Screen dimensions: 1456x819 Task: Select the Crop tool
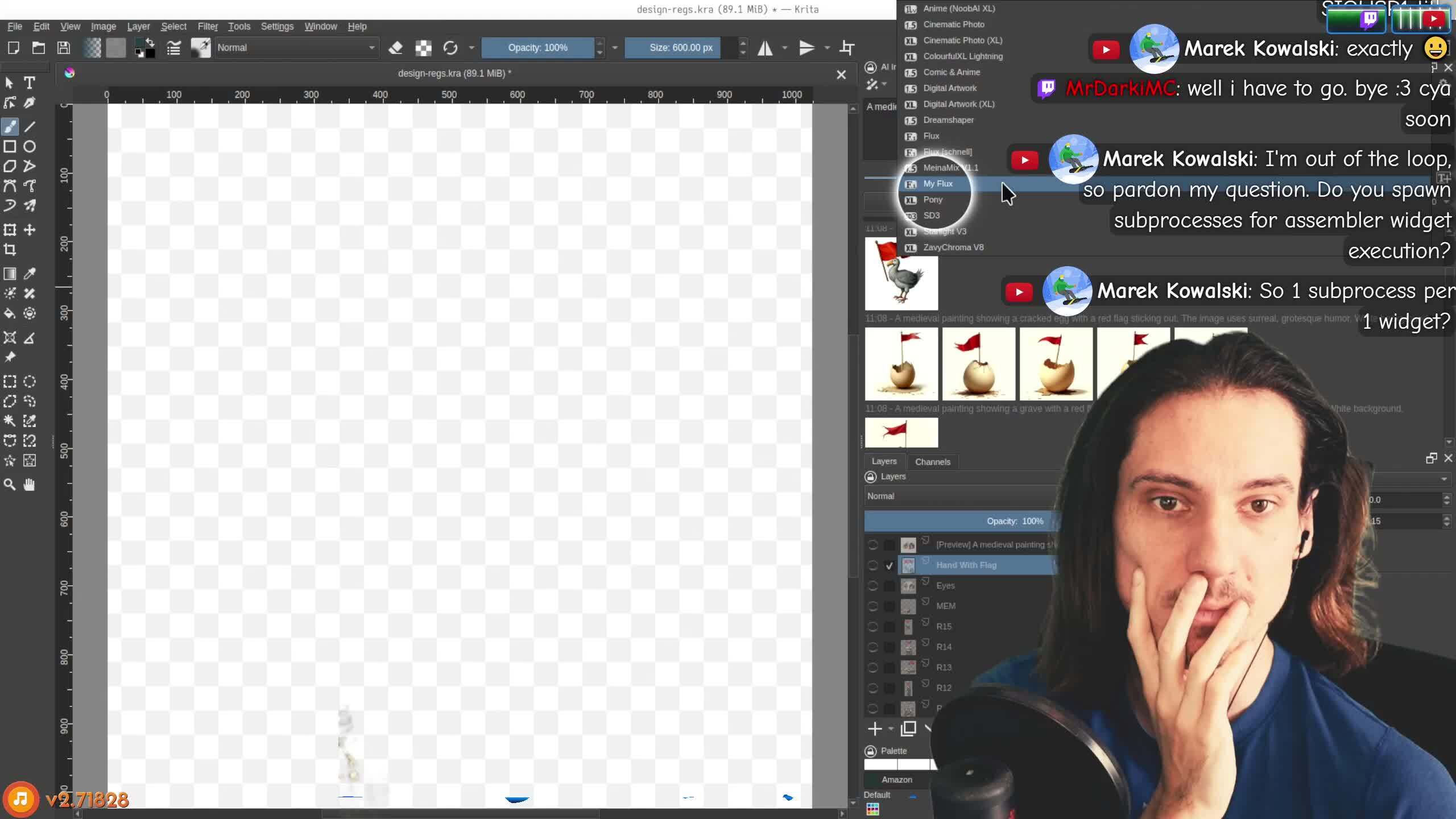pyautogui.click(x=10, y=250)
